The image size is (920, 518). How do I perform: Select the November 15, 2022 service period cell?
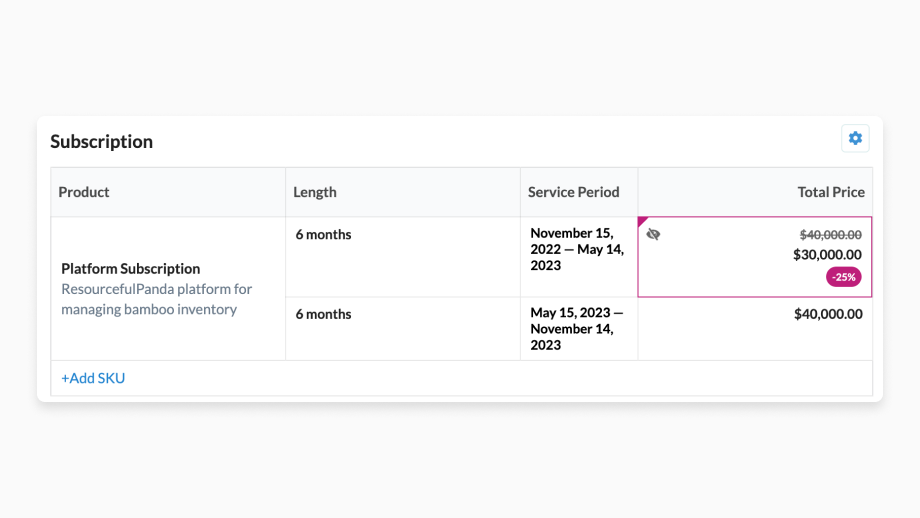point(577,249)
